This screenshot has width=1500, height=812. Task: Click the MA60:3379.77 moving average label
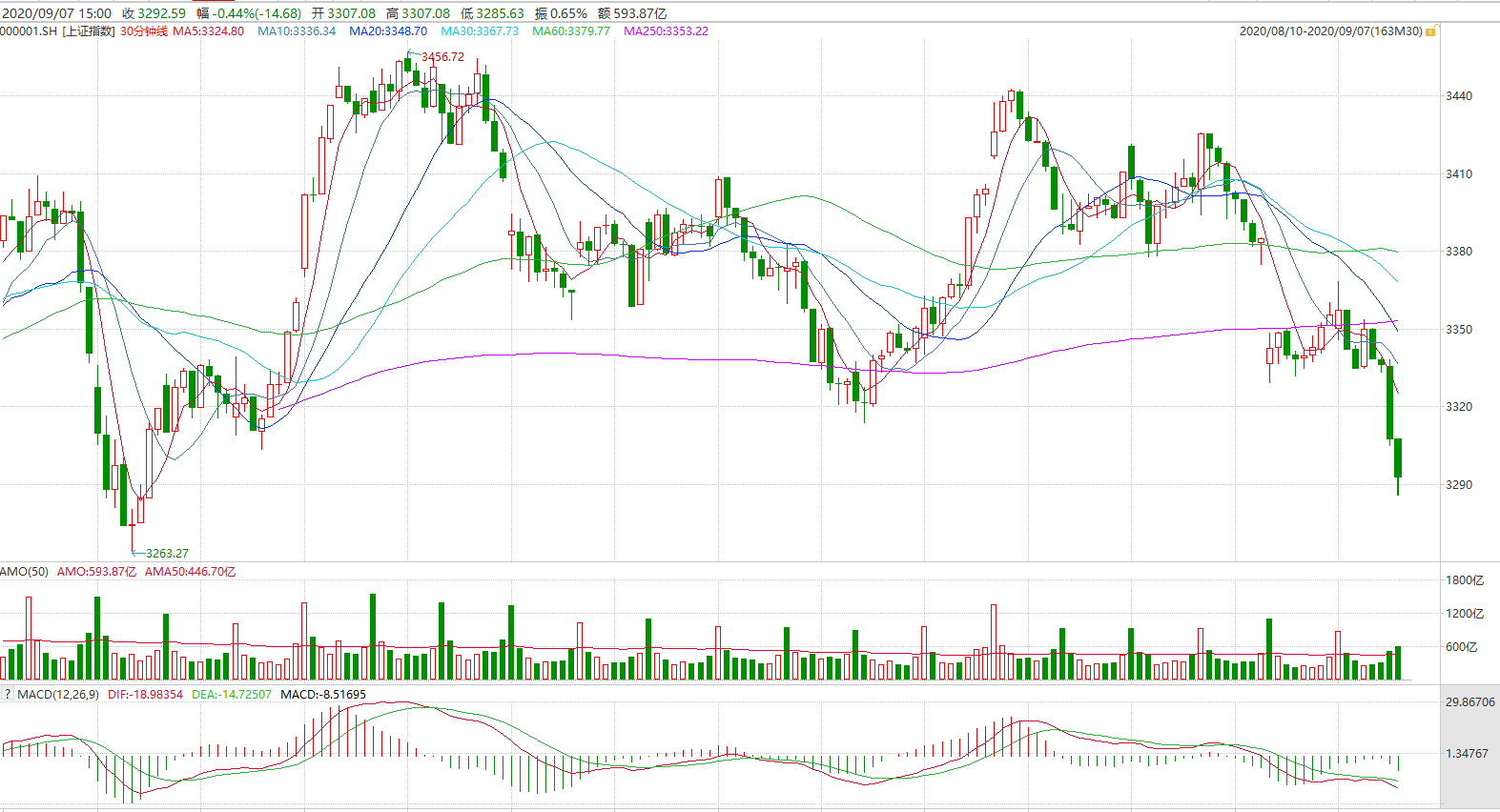point(571,31)
